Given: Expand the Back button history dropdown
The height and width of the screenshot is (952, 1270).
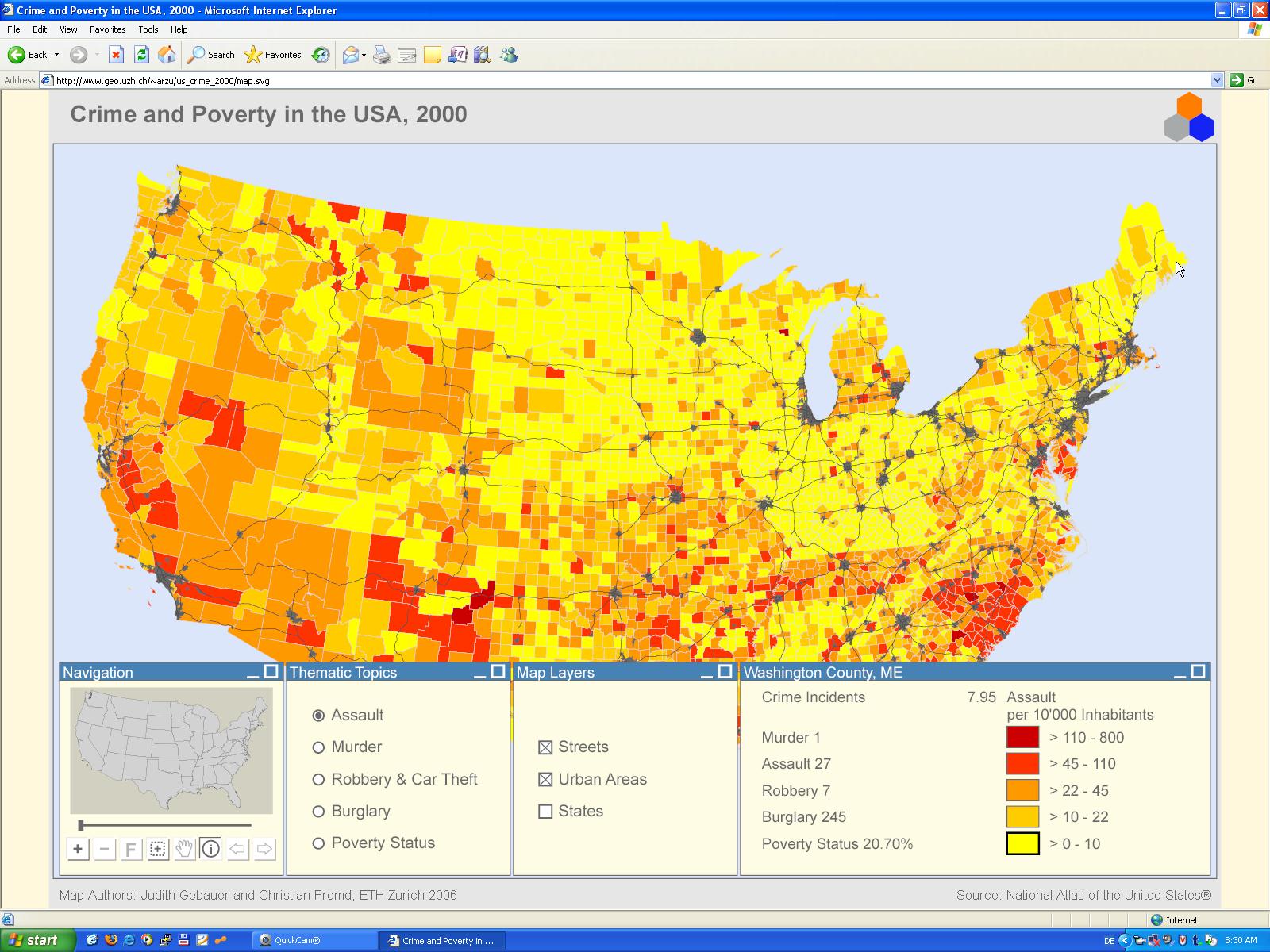Looking at the screenshot, I should point(56,55).
